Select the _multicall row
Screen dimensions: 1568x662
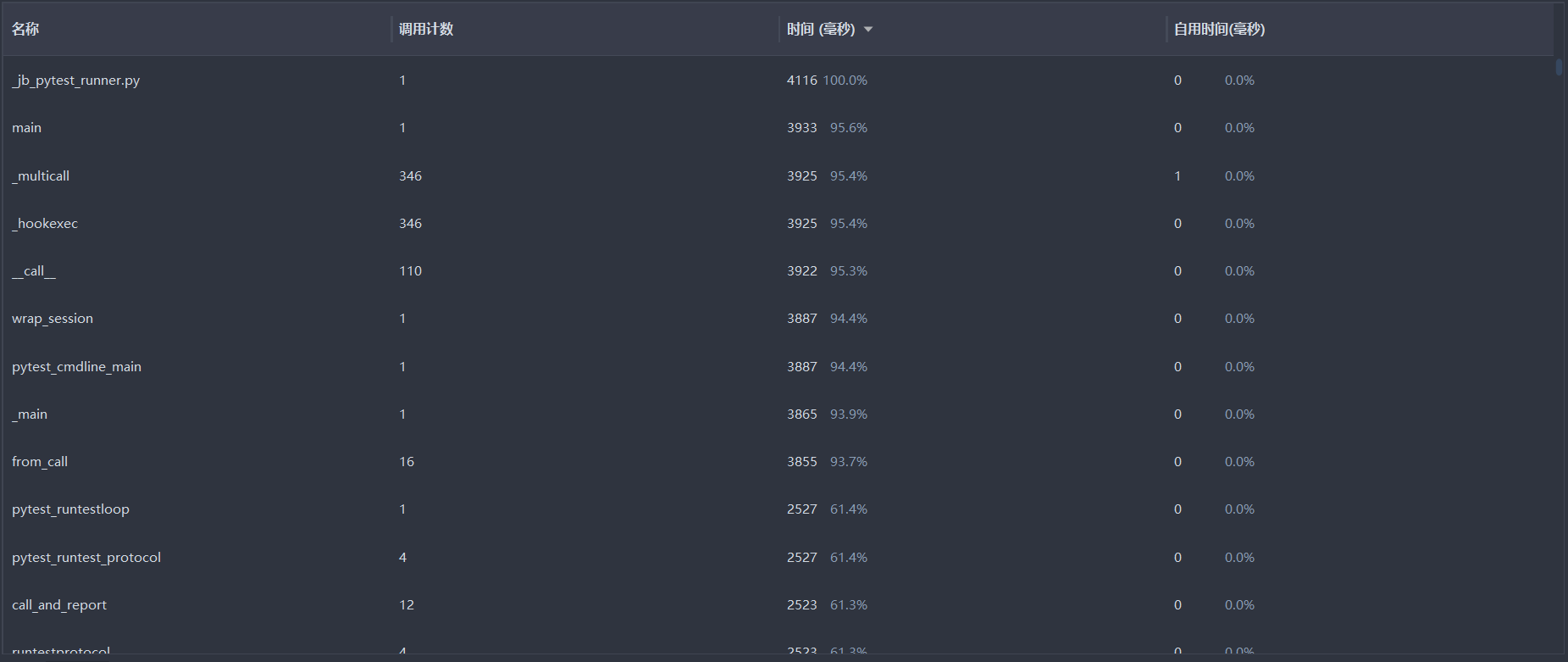coord(41,176)
